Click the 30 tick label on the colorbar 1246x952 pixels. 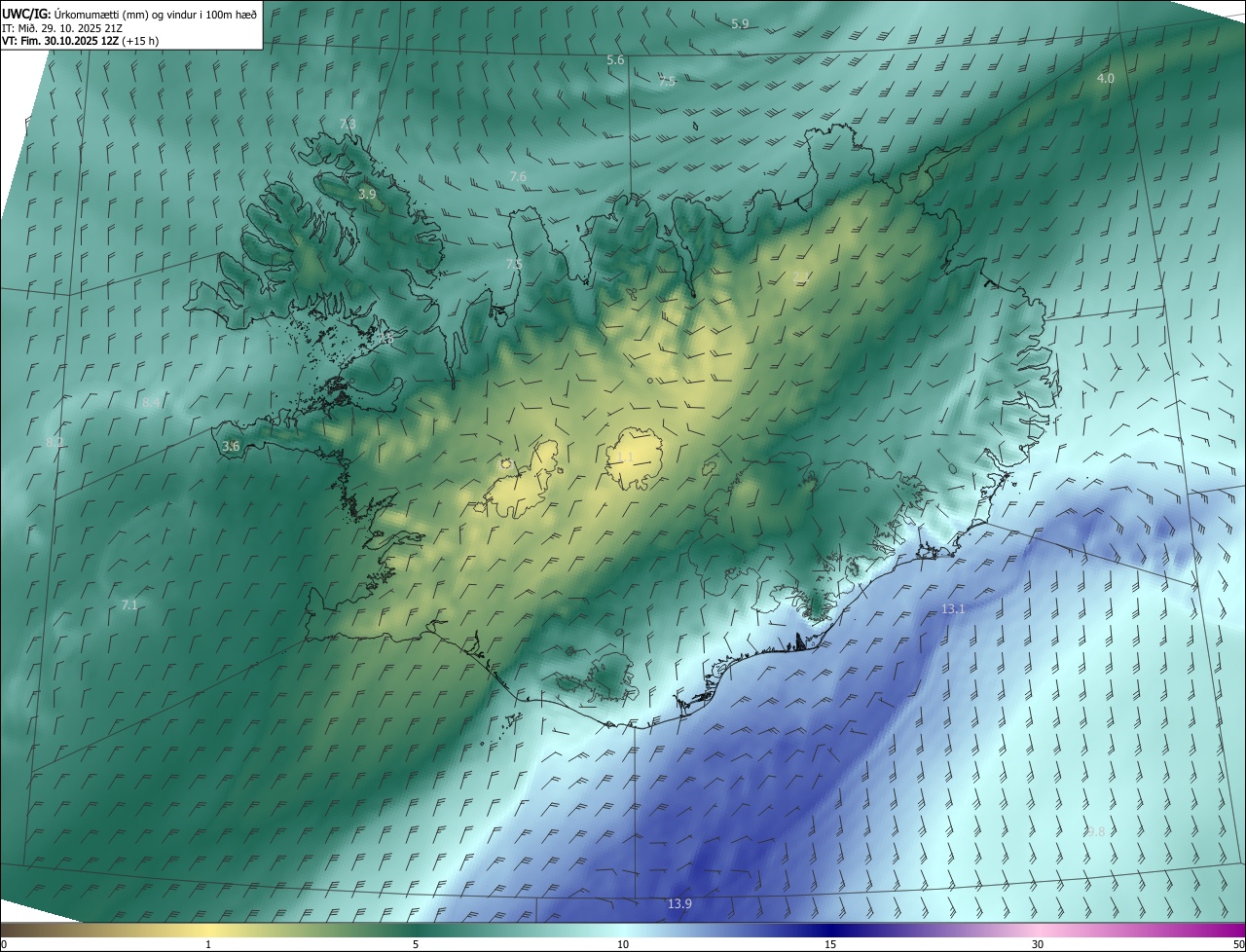(x=1038, y=945)
